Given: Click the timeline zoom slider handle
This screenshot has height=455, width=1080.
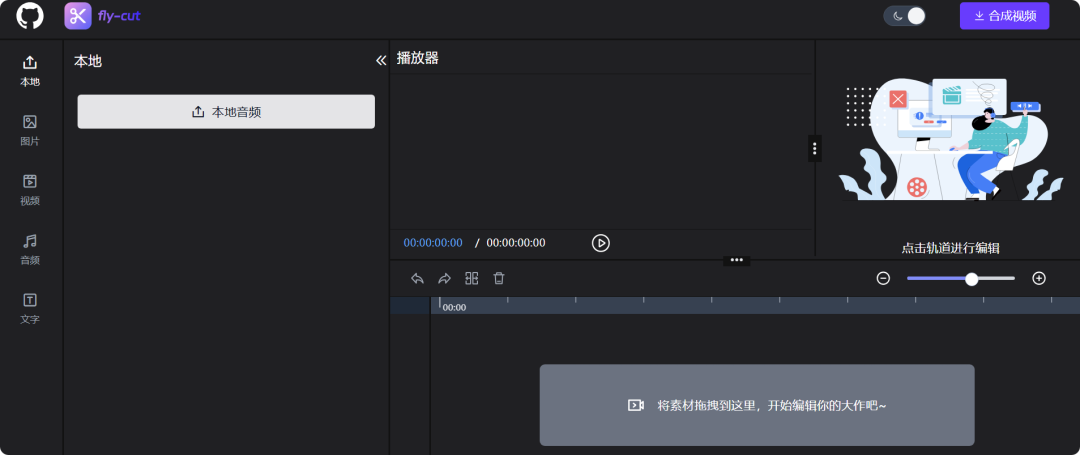Looking at the screenshot, I should 971,279.
